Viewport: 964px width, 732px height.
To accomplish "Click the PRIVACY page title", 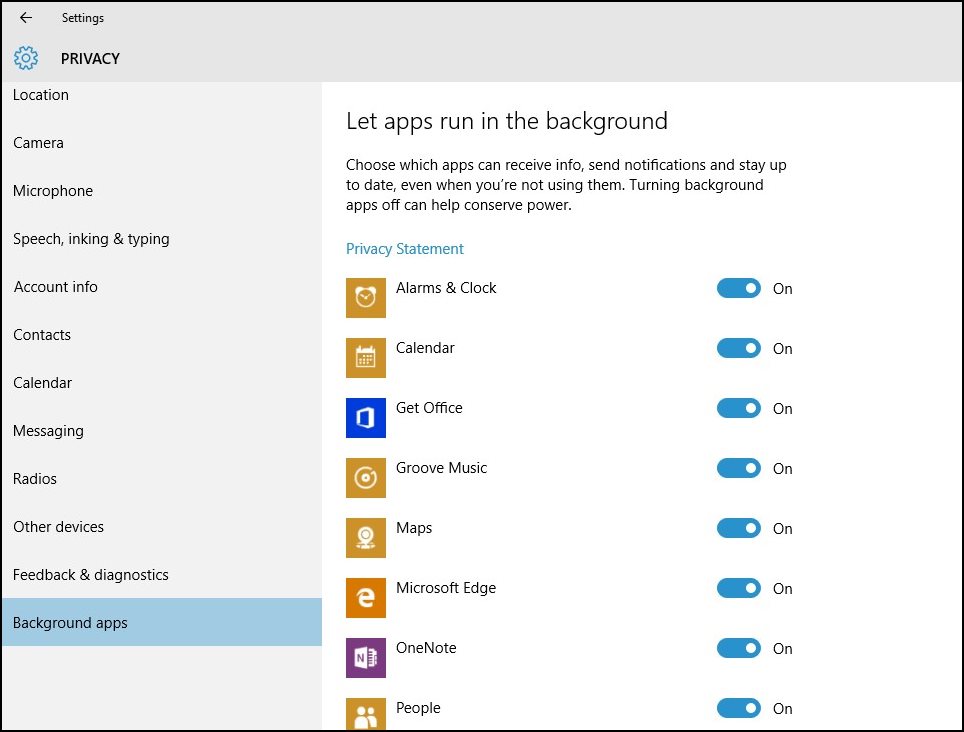I will coord(90,59).
